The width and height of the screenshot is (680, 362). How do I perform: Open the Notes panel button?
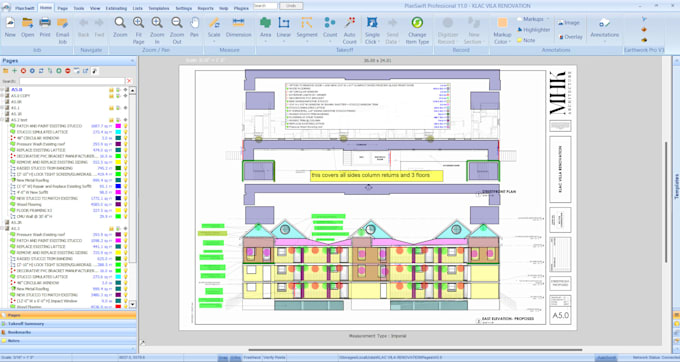tap(68, 341)
